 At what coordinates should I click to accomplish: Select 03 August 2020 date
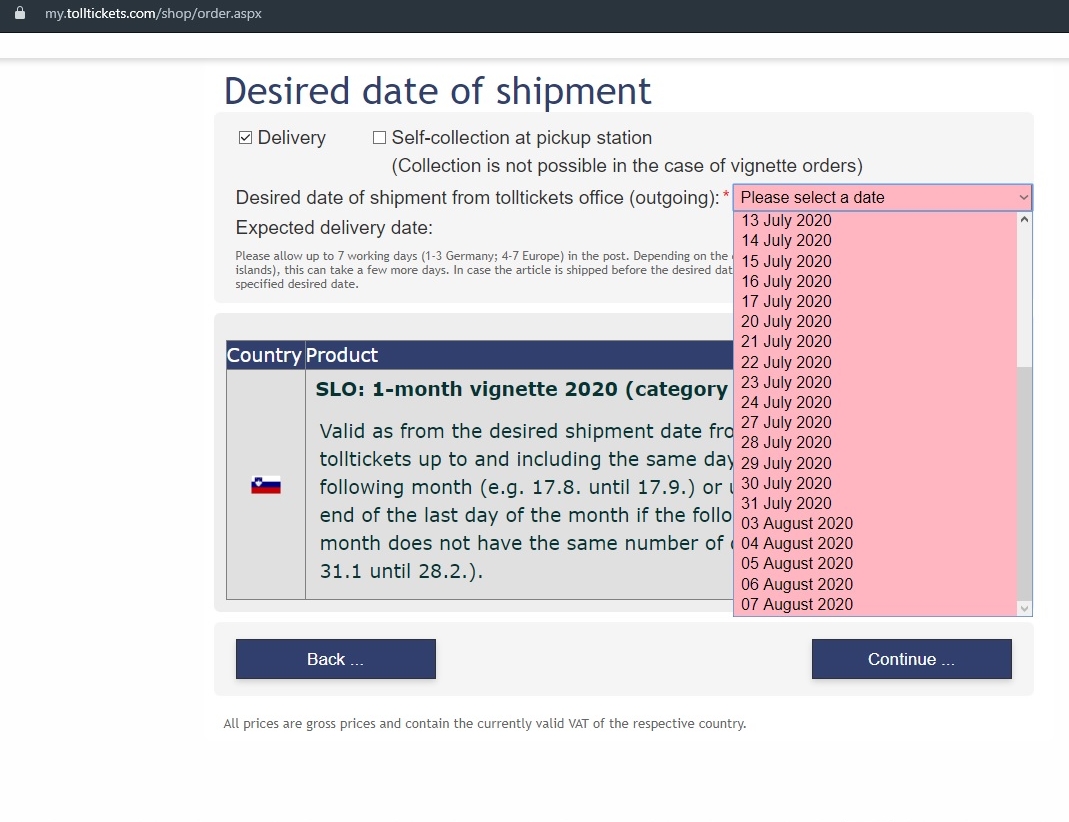[797, 523]
